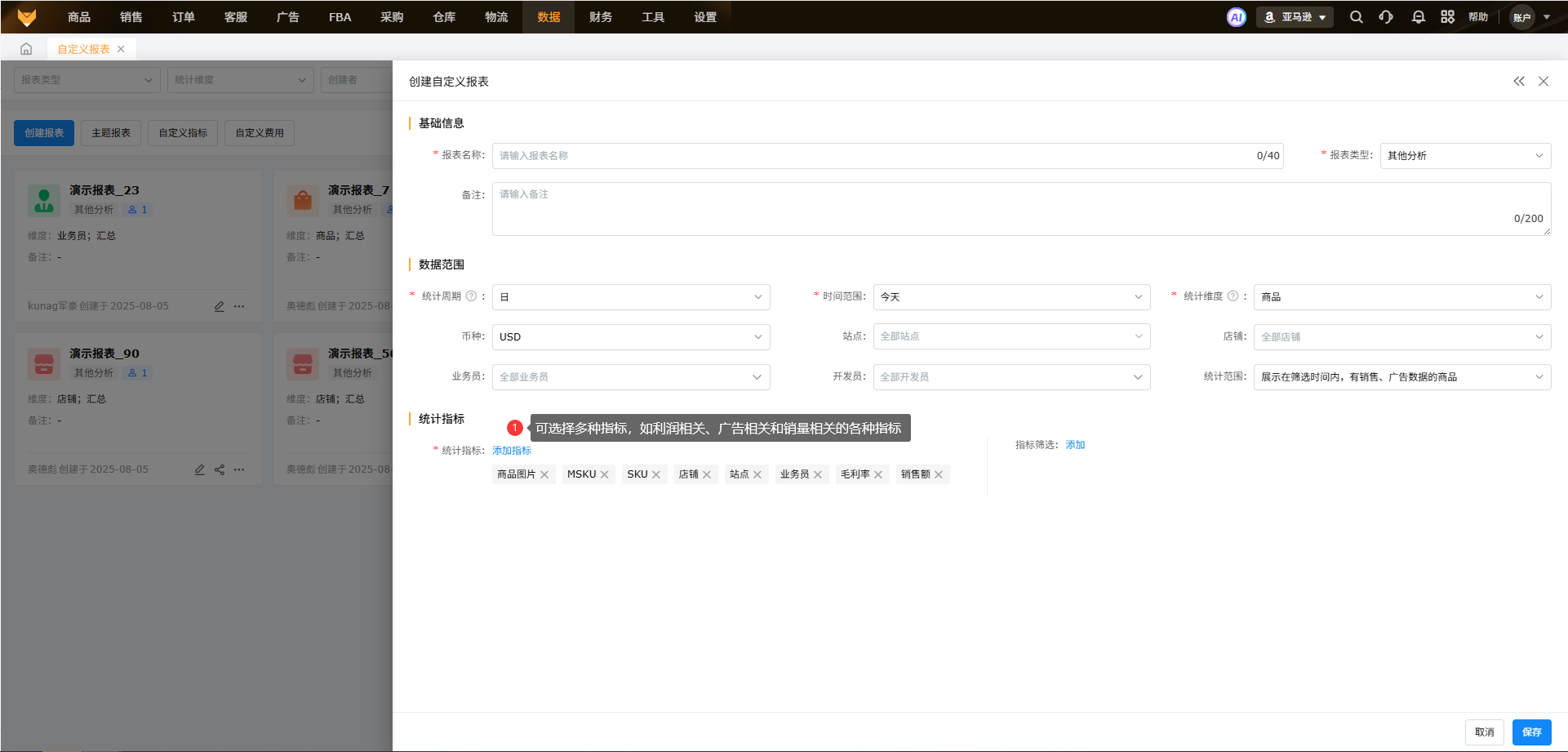Remove the 店铺 indicator tag
1568x752 pixels.
(707, 474)
